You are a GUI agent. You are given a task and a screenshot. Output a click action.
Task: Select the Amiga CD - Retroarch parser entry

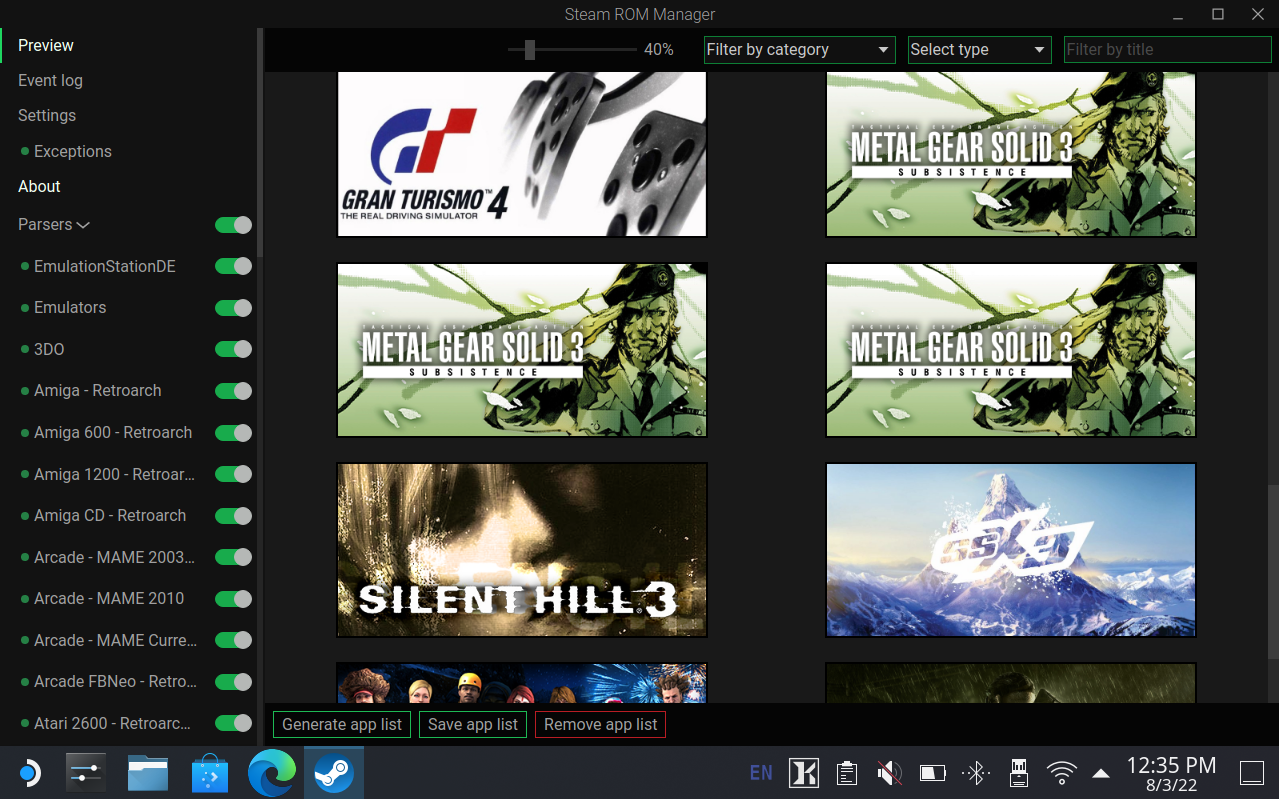click(110, 515)
